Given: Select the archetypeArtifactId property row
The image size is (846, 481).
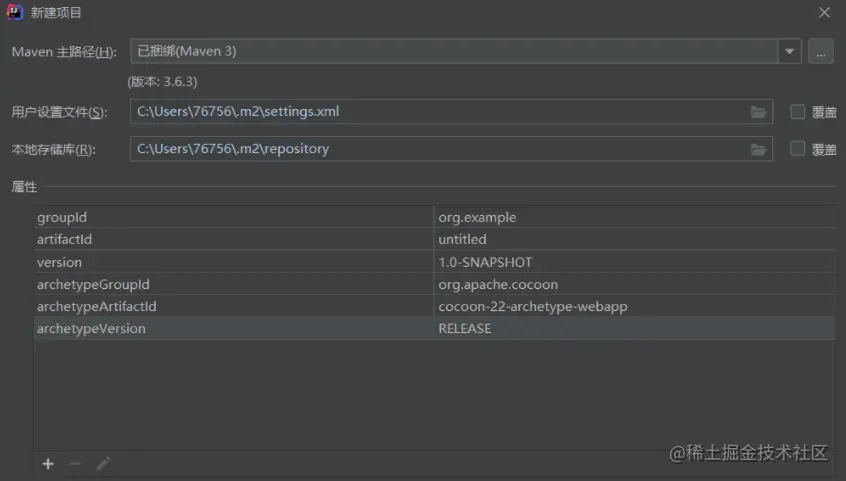Looking at the screenshot, I should click(235, 306).
